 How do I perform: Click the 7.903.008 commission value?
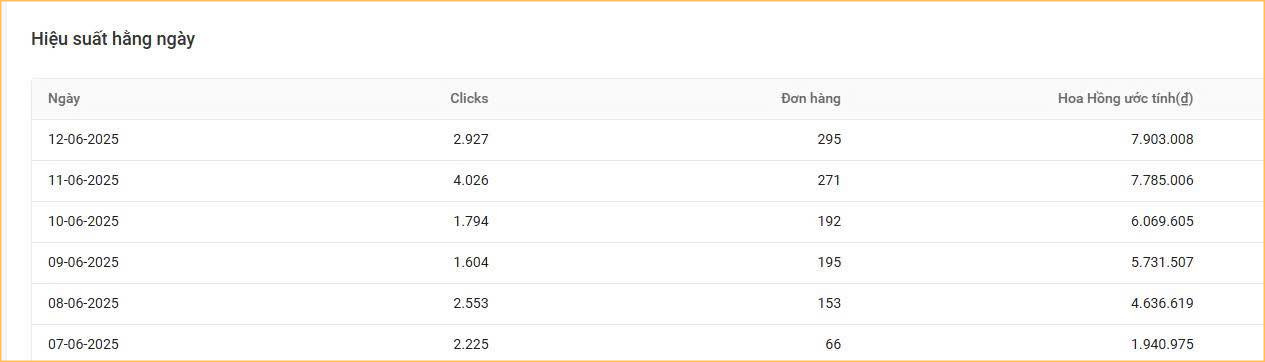(1162, 140)
